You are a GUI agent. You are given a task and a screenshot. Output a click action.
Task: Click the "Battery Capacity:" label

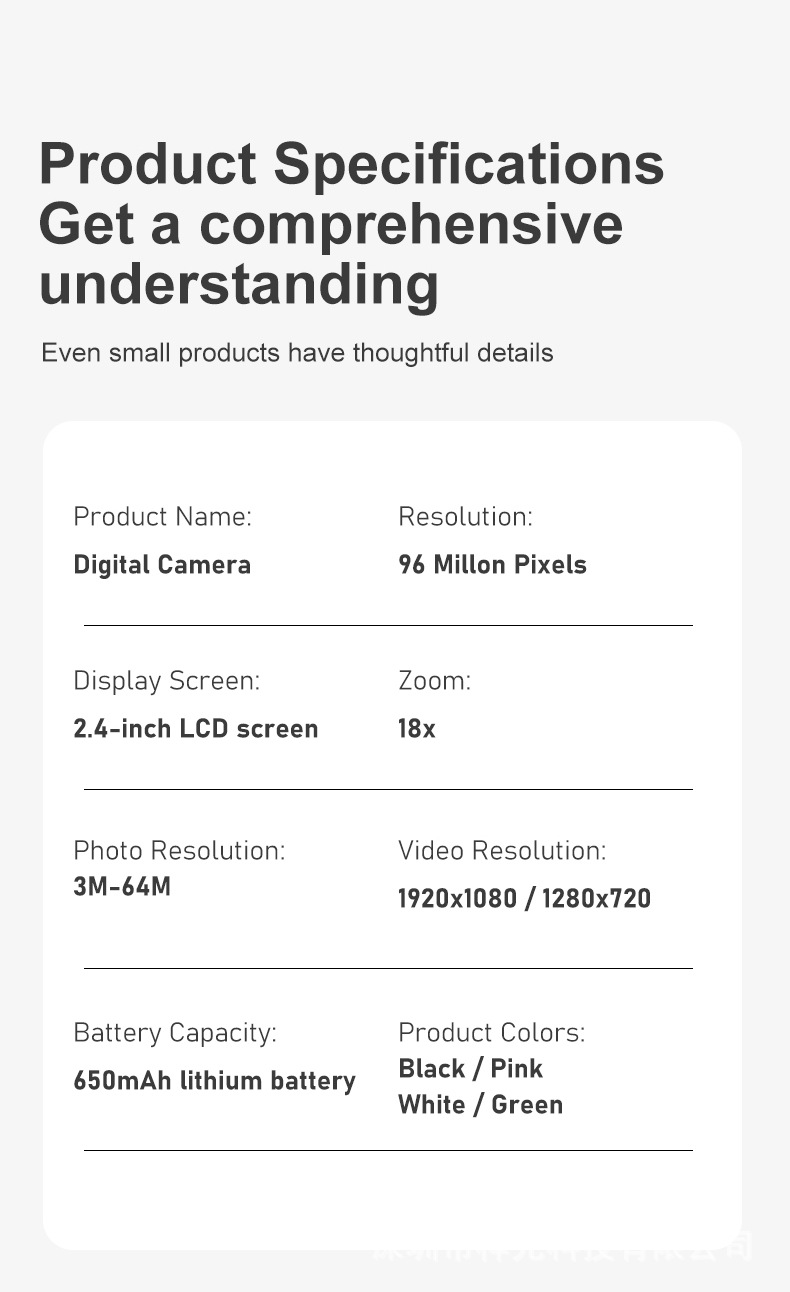pos(175,1033)
